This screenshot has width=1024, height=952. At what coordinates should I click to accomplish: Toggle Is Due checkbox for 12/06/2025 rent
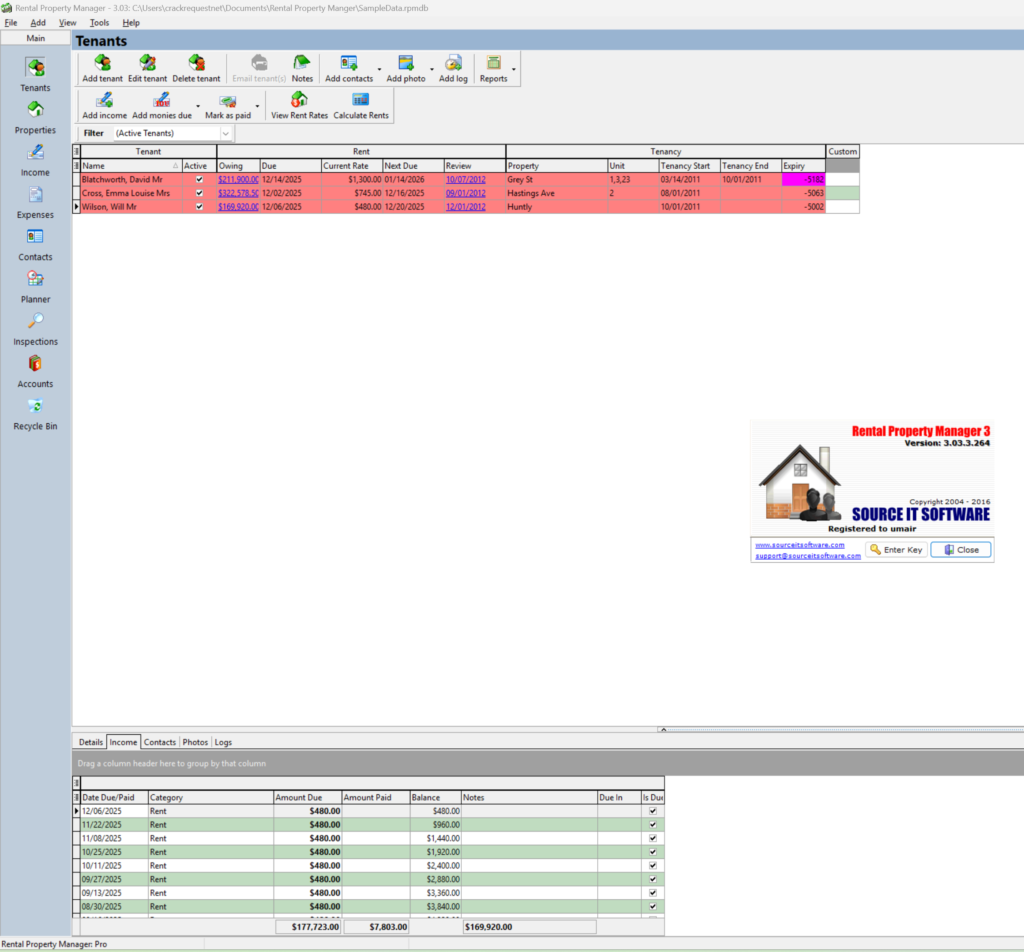(652, 811)
